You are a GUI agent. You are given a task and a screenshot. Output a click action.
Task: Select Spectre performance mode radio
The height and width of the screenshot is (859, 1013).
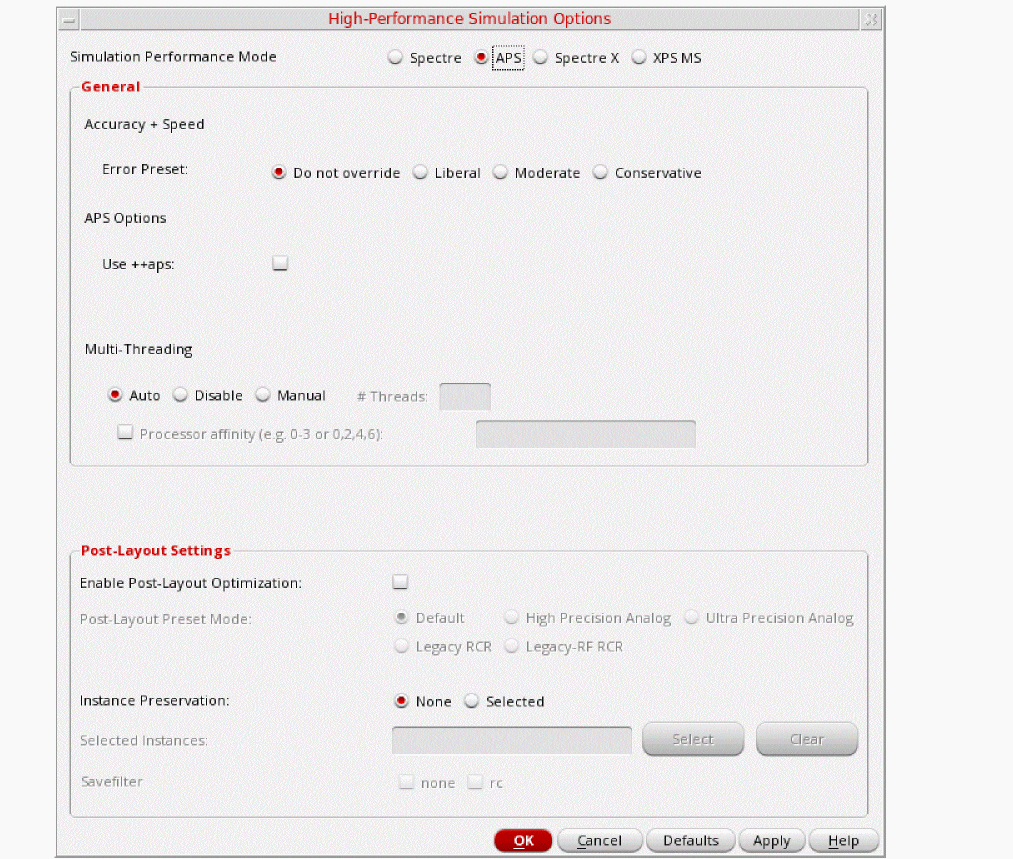coord(395,57)
